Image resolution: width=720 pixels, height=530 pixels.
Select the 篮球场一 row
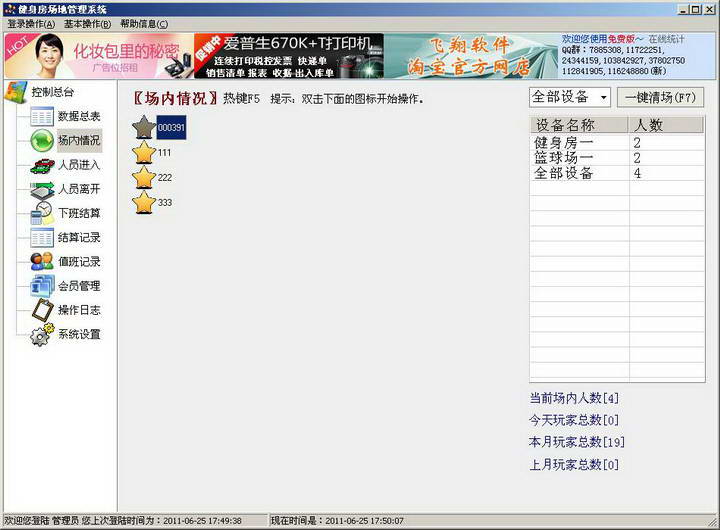(617, 158)
